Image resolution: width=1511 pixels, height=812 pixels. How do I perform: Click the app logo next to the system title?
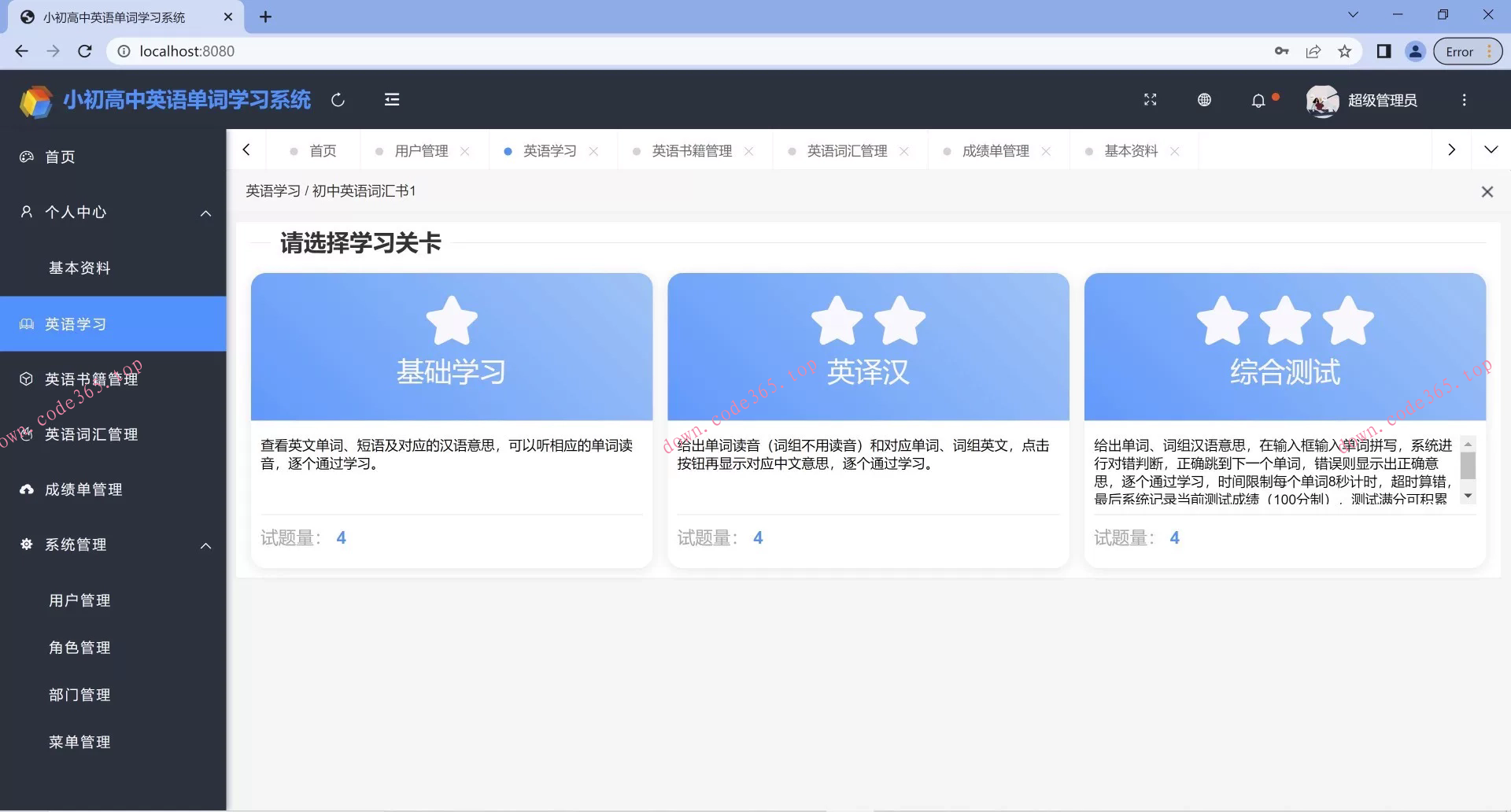[x=34, y=101]
